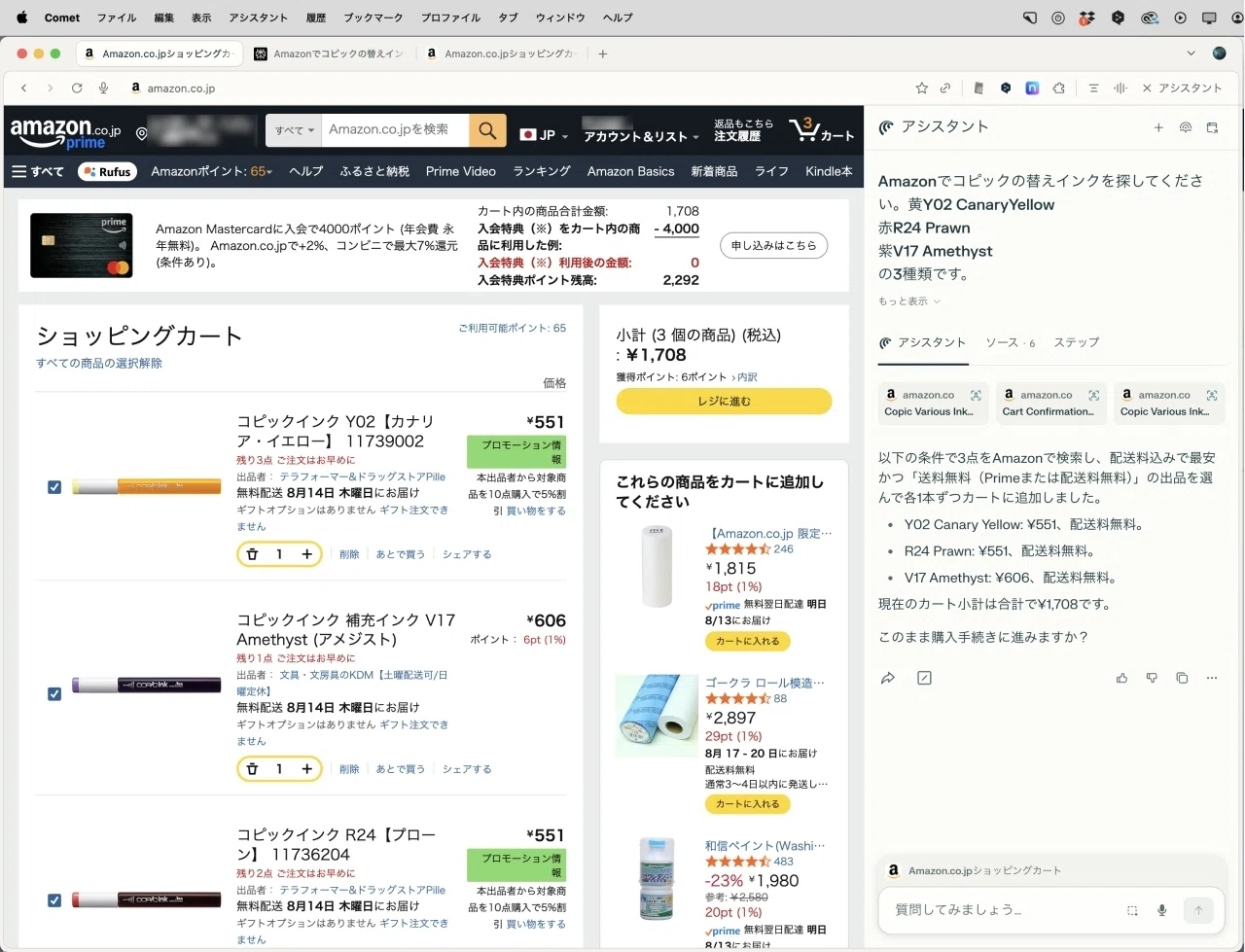The image size is (1245, 952).
Task: Open the アシスタント menu in menu bar
Action: tap(258, 18)
